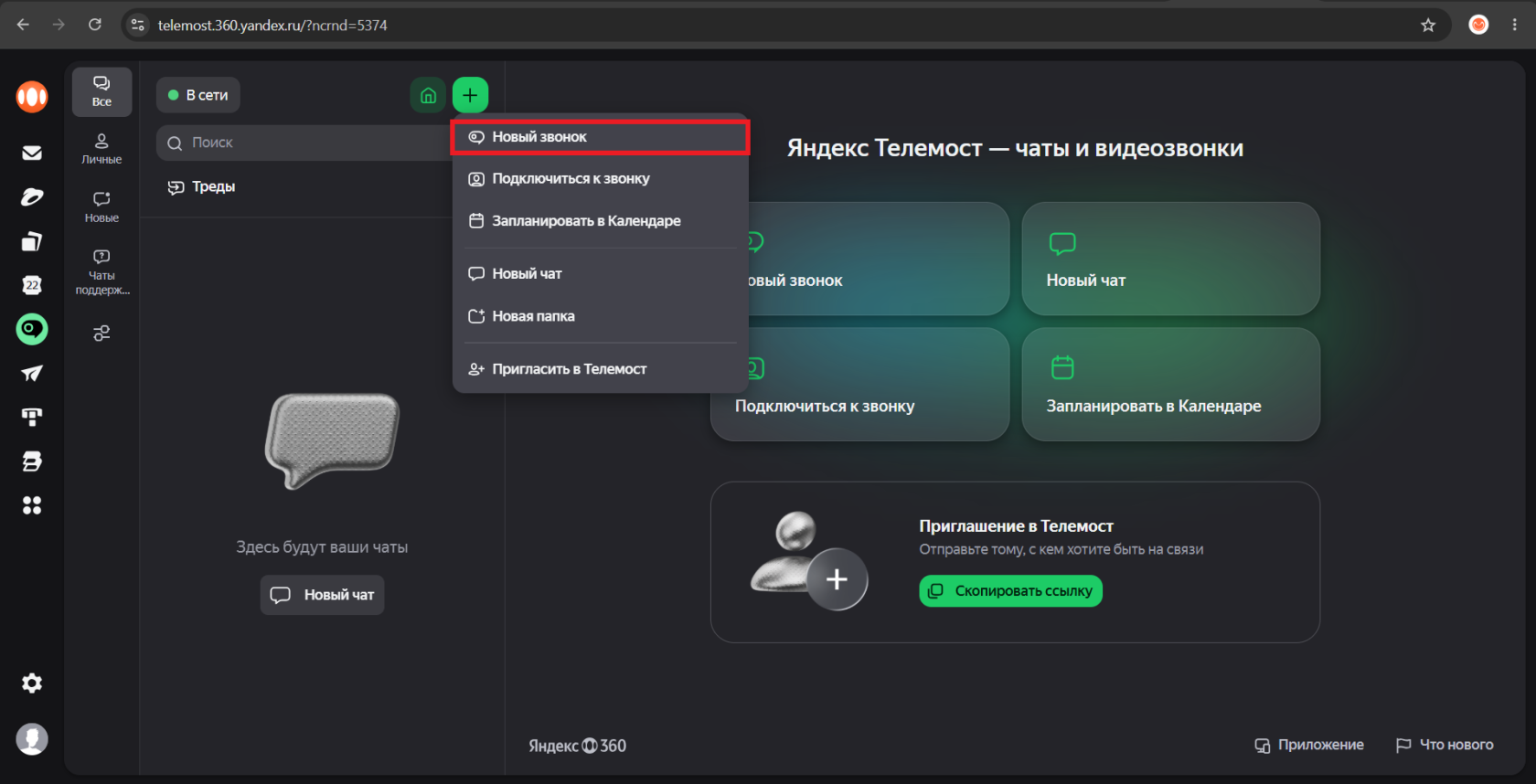Click the browser address bar URL
1536x784 pixels.
tap(272, 26)
